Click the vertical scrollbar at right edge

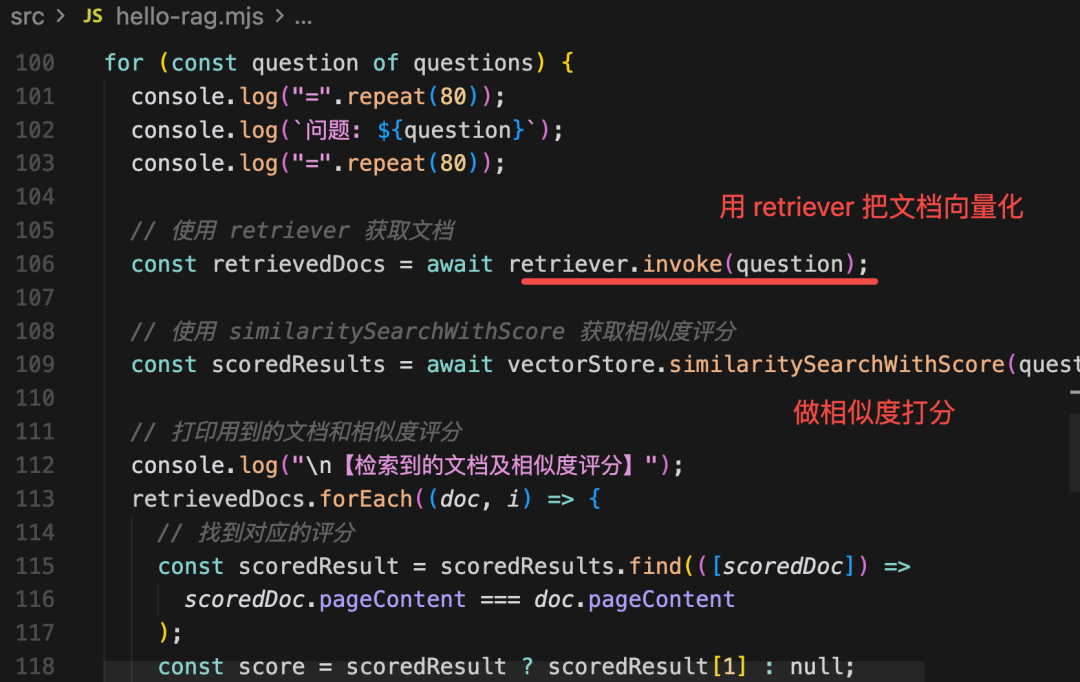pos(1074,451)
